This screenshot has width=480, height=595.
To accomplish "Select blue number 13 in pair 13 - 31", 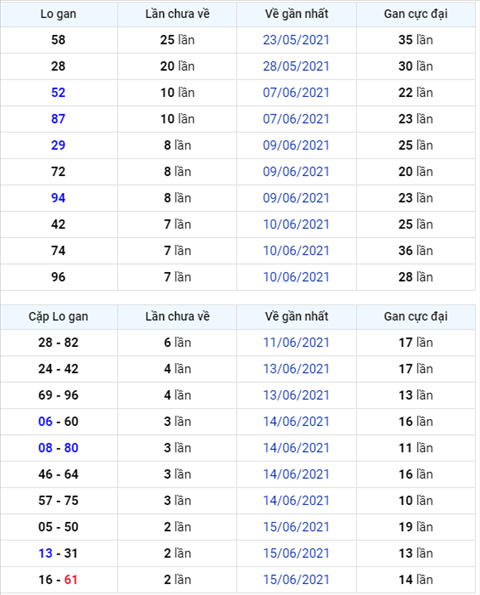I will [45, 553].
